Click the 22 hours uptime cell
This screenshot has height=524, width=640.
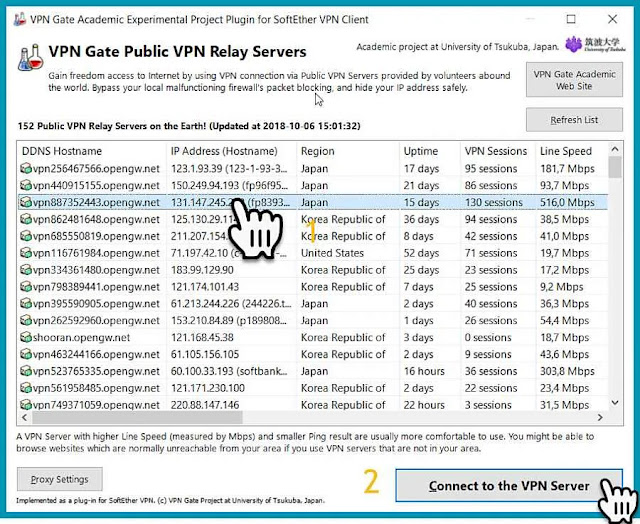[x=424, y=405]
